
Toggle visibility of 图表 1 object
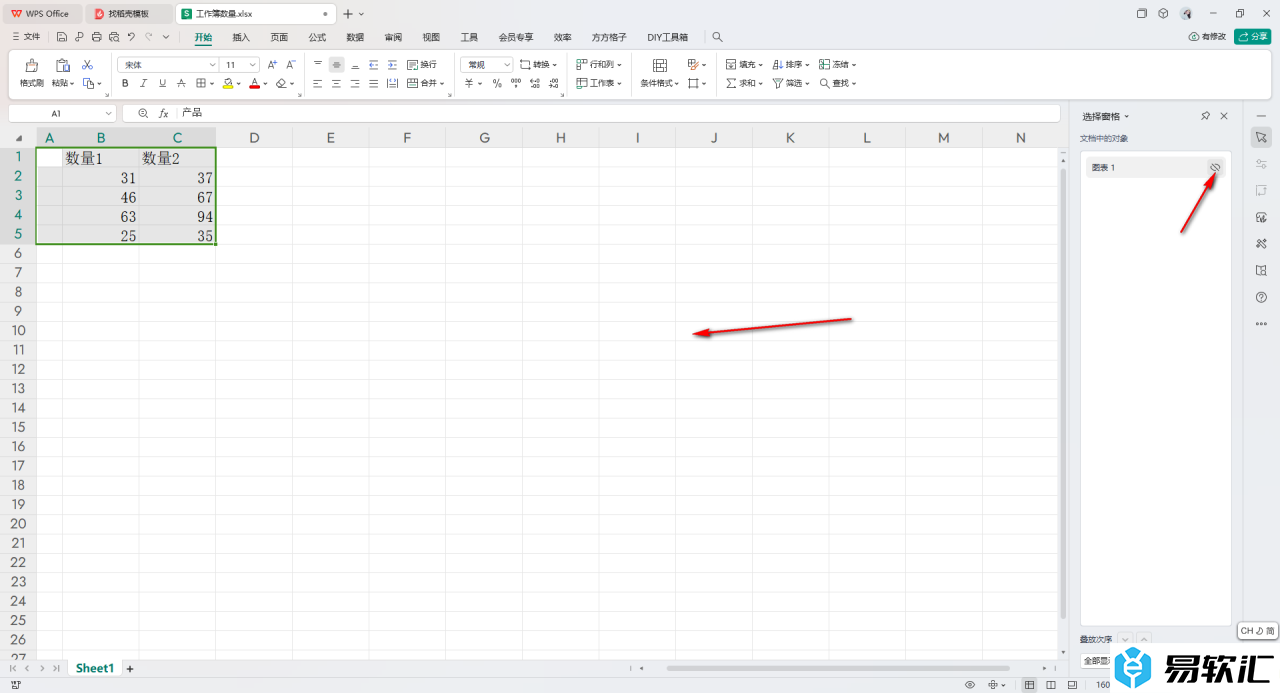[x=1214, y=167]
